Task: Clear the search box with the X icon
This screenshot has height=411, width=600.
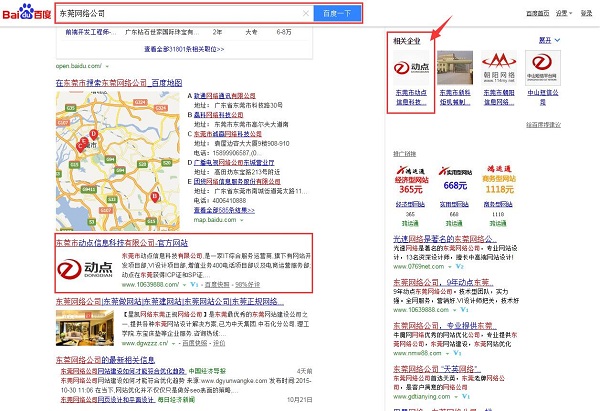Action: 306,13
